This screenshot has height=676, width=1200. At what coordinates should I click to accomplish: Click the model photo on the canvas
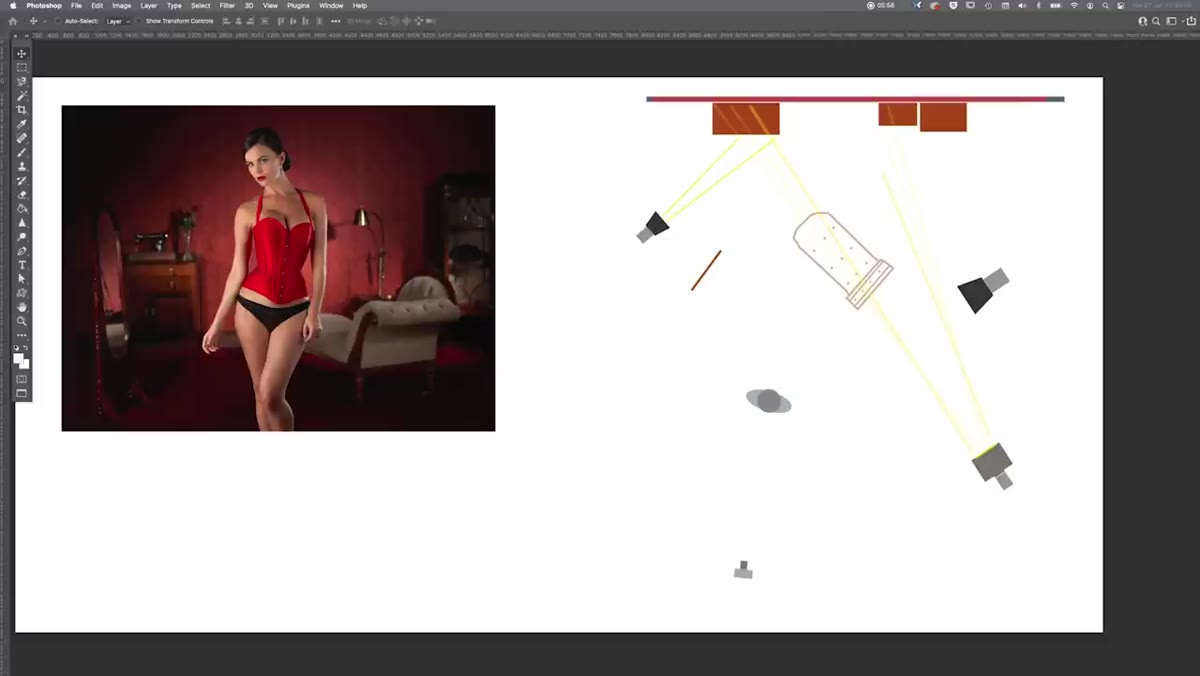[x=278, y=268]
